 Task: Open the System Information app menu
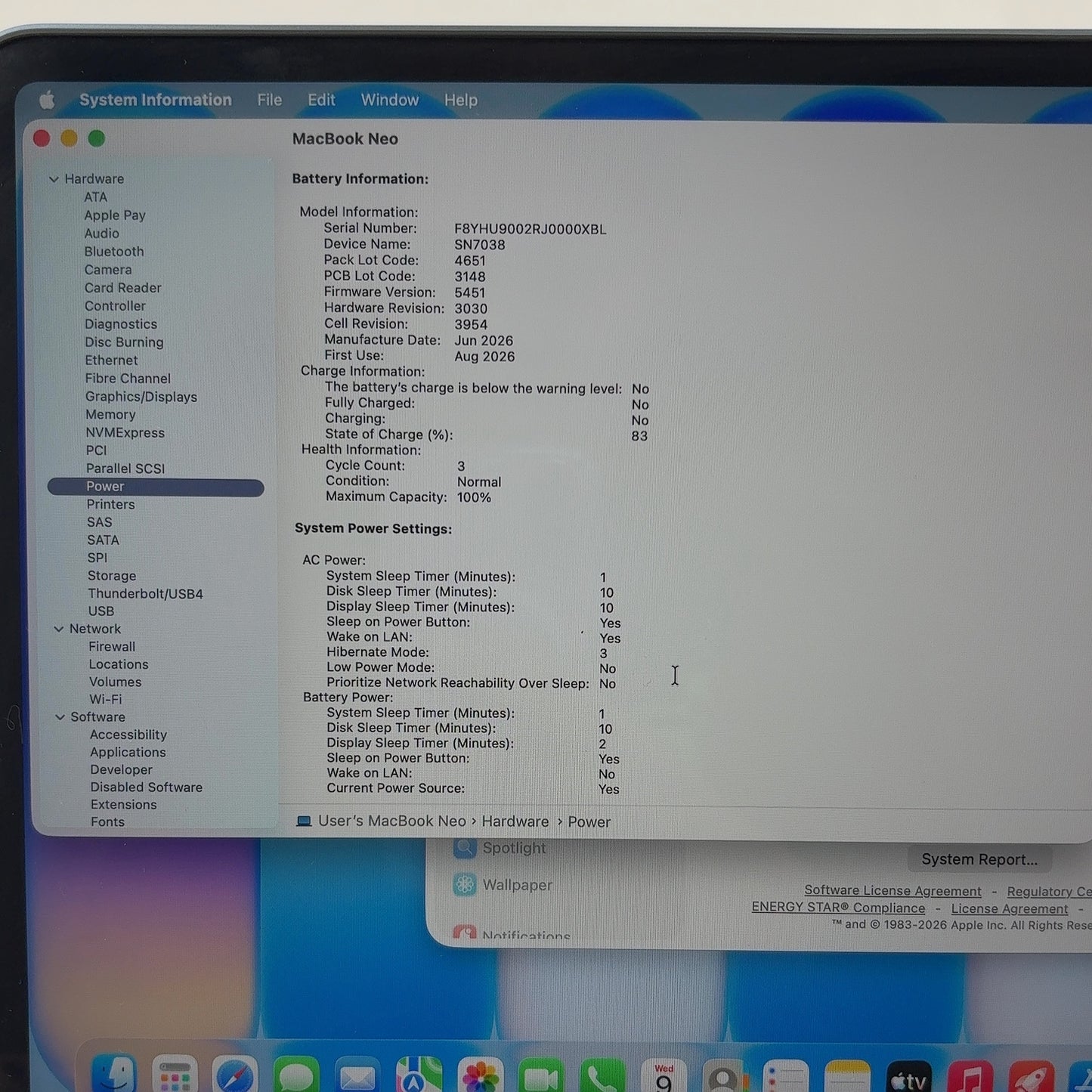156,100
